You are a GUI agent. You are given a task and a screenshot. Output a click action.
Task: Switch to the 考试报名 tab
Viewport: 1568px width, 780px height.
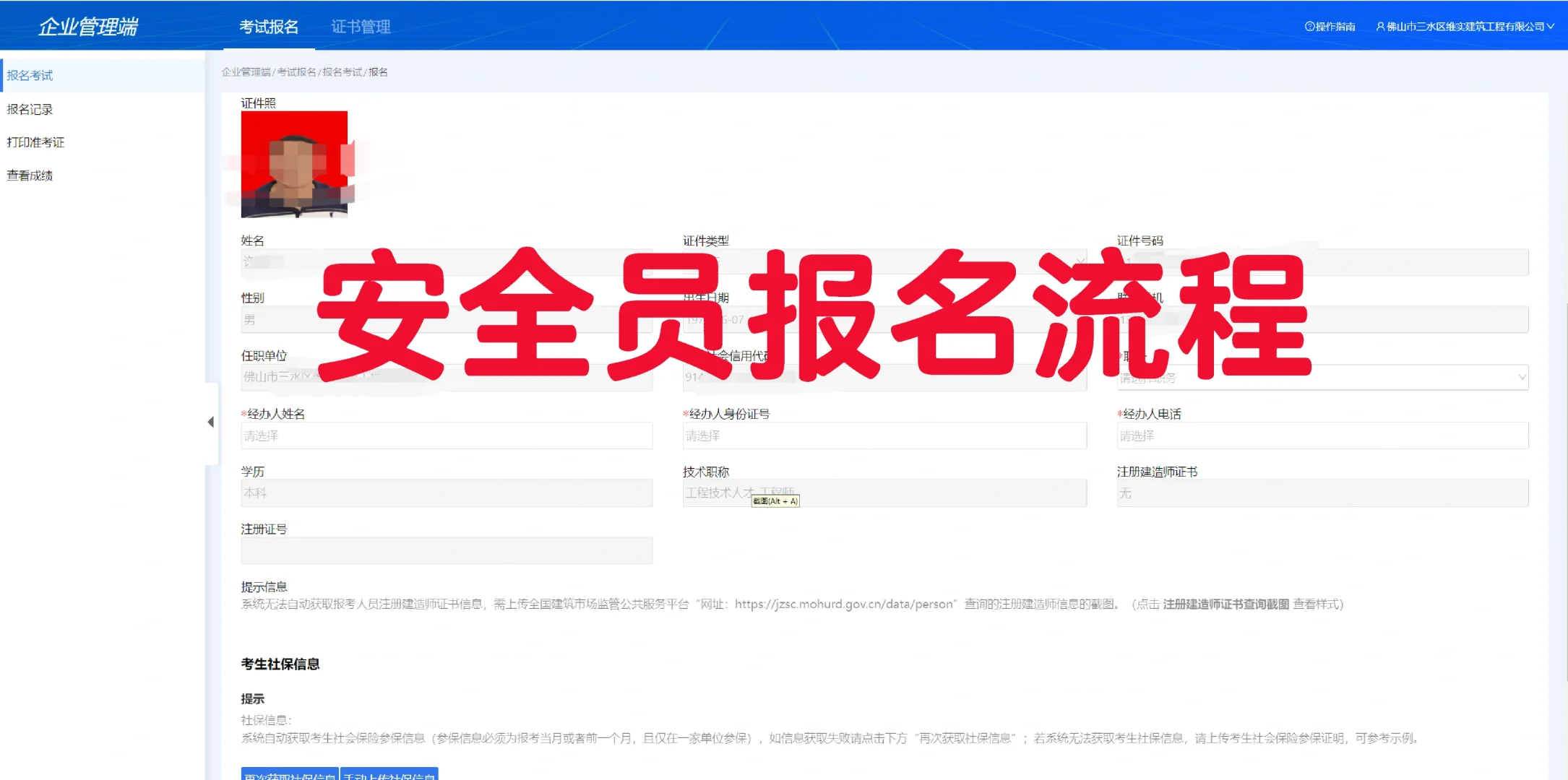tap(269, 27)
